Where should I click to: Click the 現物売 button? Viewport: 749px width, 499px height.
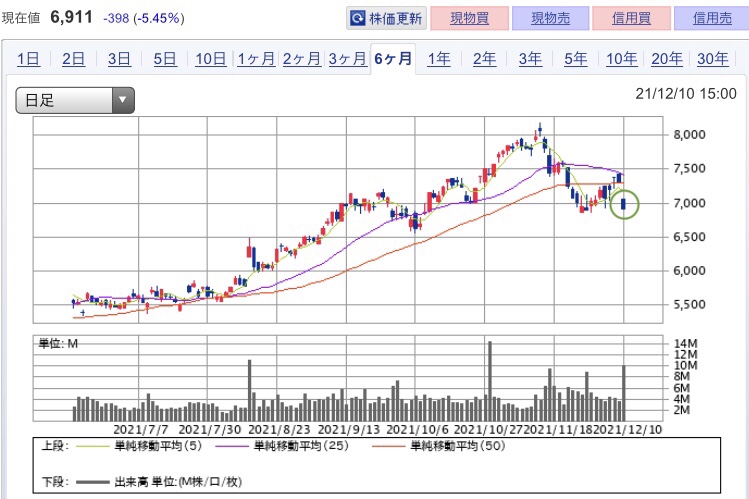pos(550,18)
